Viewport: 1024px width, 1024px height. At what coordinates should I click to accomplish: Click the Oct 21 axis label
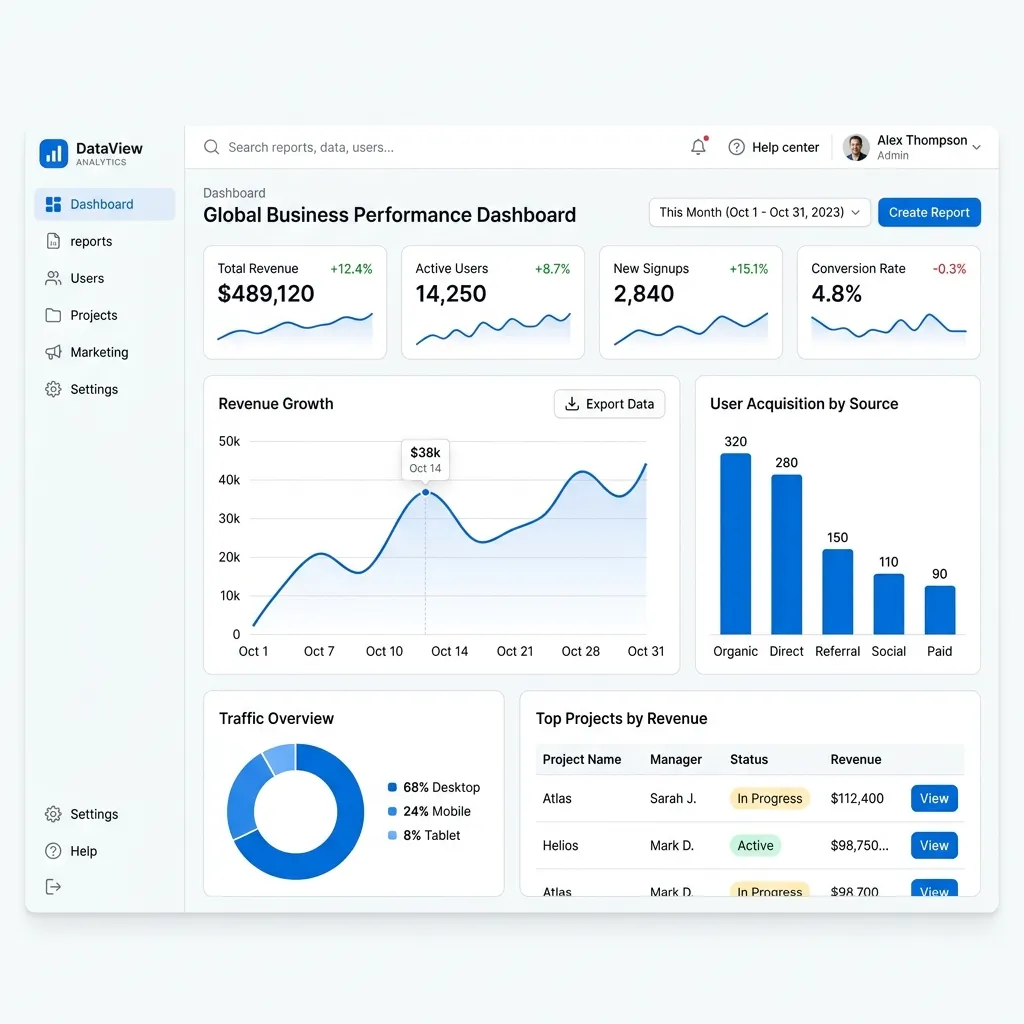515,651
